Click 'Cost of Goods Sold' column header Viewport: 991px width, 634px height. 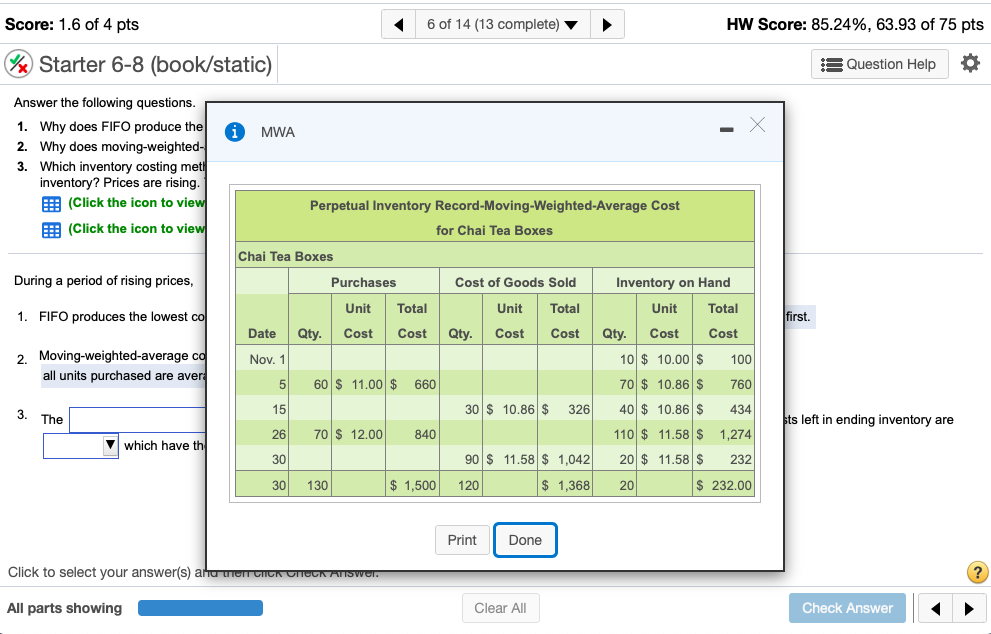pyautogui.click(x=516, y=283)
